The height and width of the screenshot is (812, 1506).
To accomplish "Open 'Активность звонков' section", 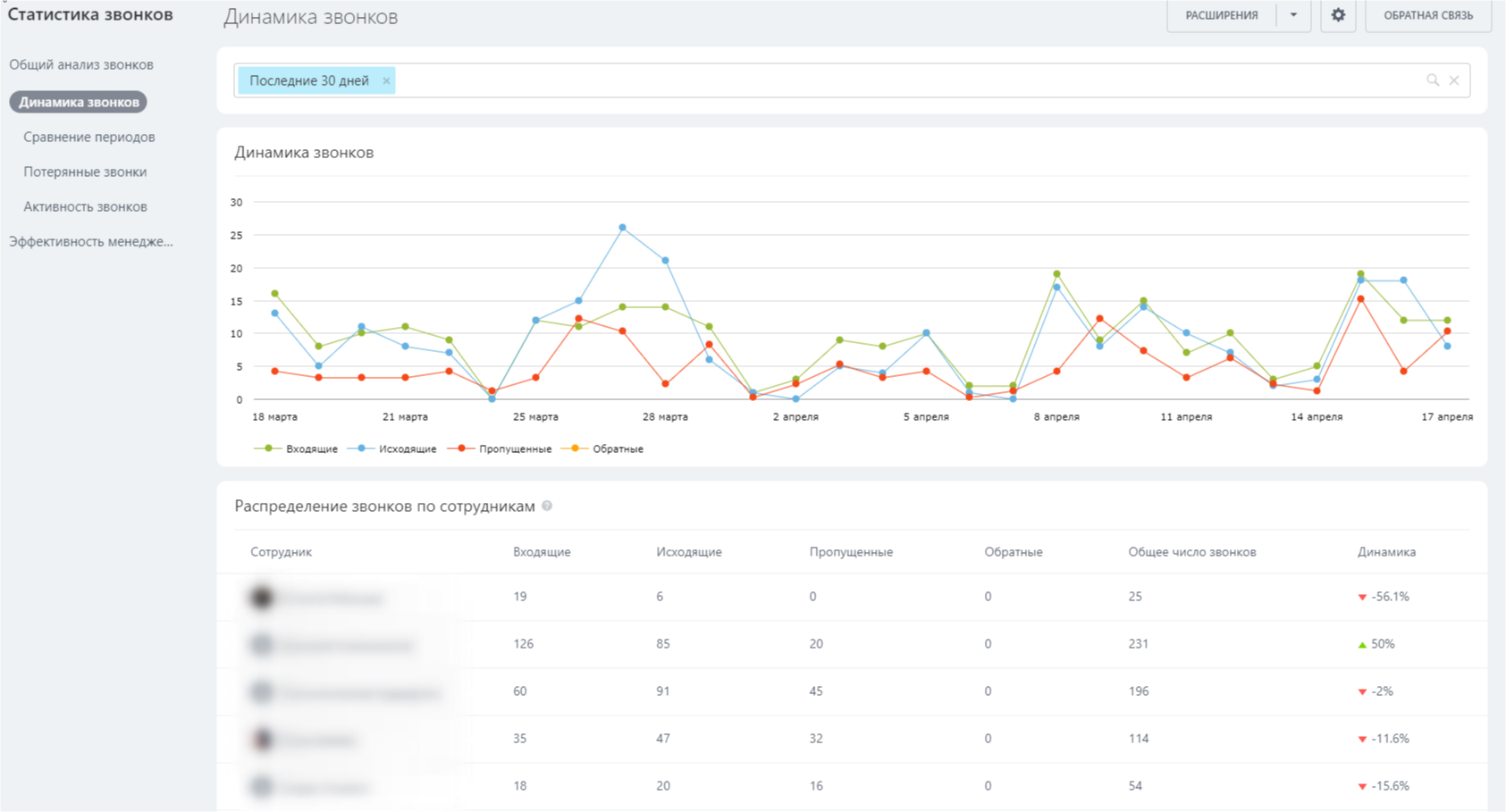I will (85, 206).
